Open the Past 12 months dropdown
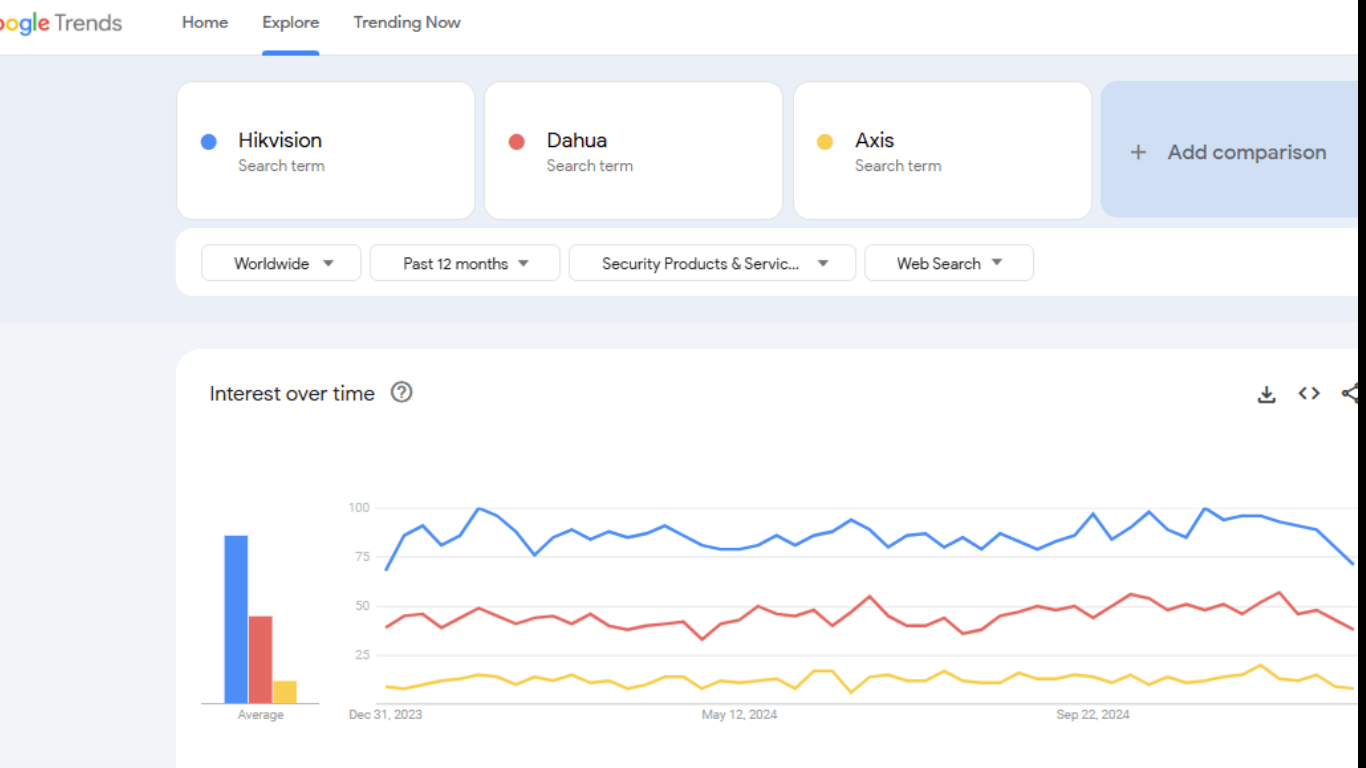The width and height of the screenshot is (1366, 768). (465, 263)
